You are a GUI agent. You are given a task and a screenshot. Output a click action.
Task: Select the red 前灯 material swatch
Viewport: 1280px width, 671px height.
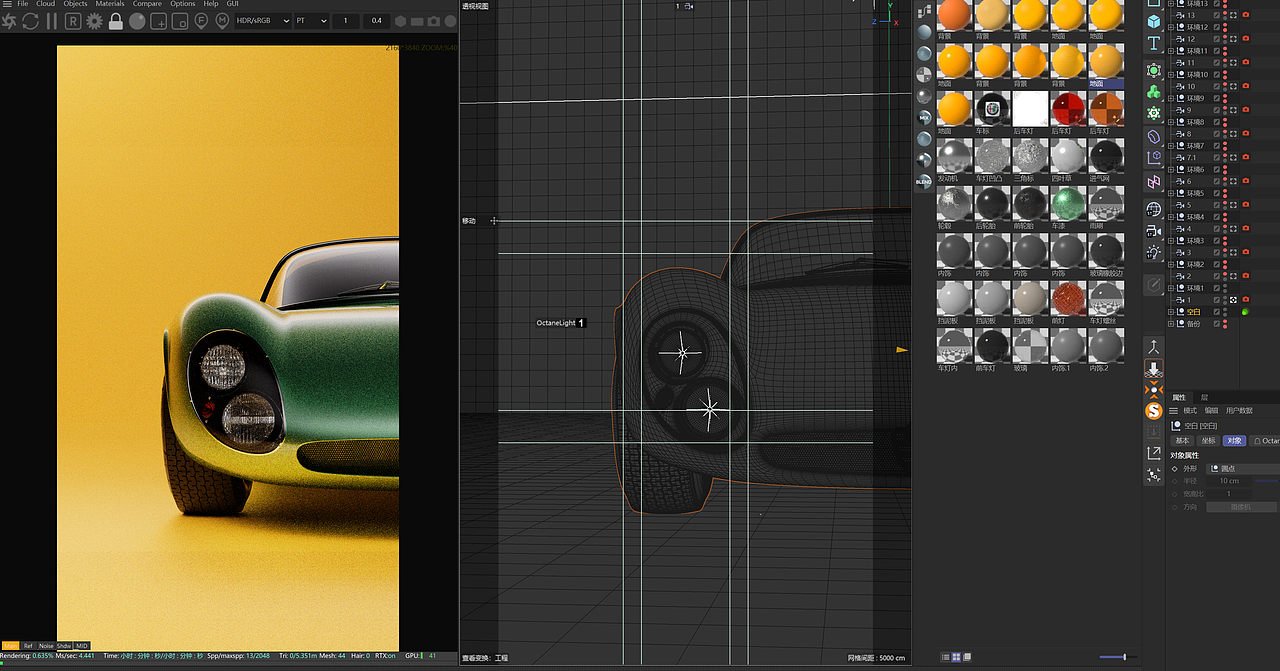[1068, 299]
